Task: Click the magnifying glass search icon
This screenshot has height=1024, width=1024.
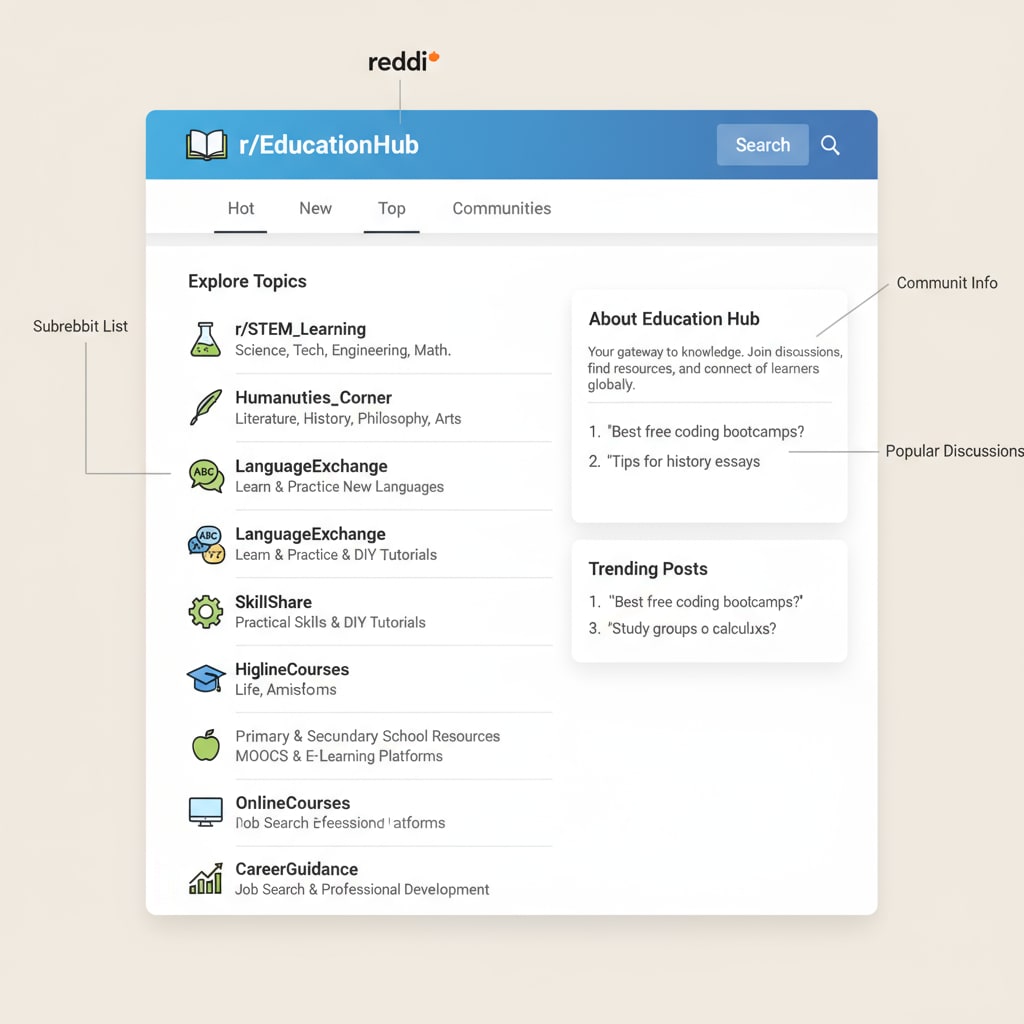Action: tap(830, 145)
